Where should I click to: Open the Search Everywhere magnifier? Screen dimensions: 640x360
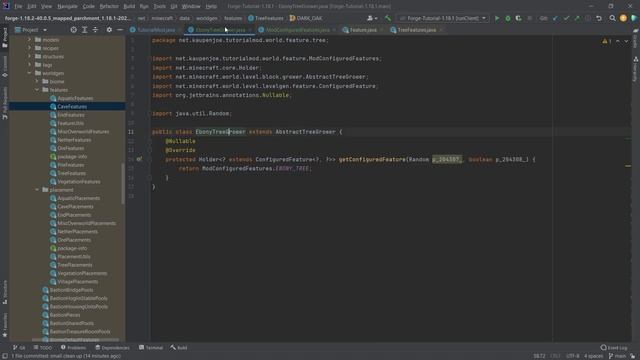click(612, 18)
